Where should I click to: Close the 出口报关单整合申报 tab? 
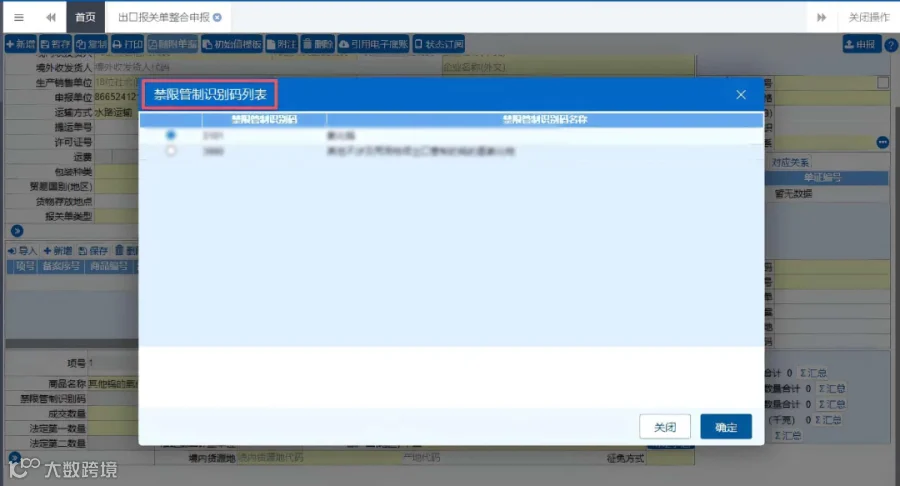(x=218, y=17)
